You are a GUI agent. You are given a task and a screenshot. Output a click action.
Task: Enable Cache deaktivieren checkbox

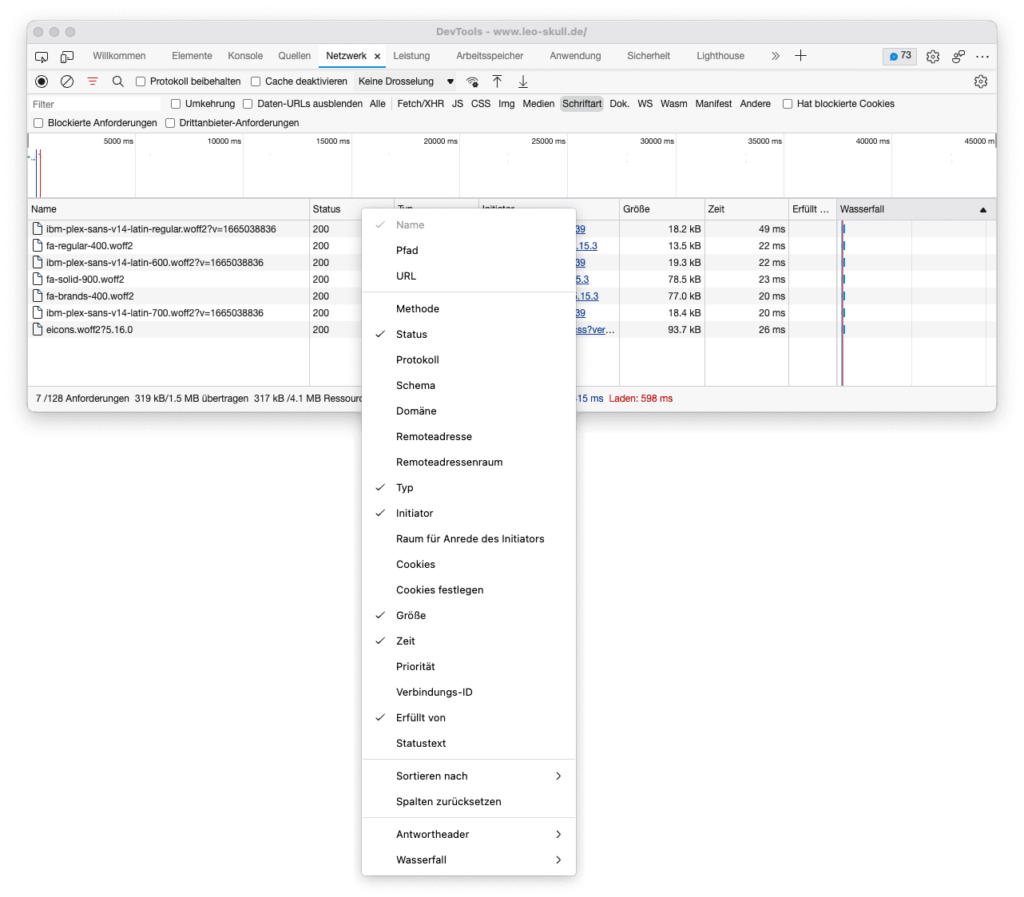[258, 81]
